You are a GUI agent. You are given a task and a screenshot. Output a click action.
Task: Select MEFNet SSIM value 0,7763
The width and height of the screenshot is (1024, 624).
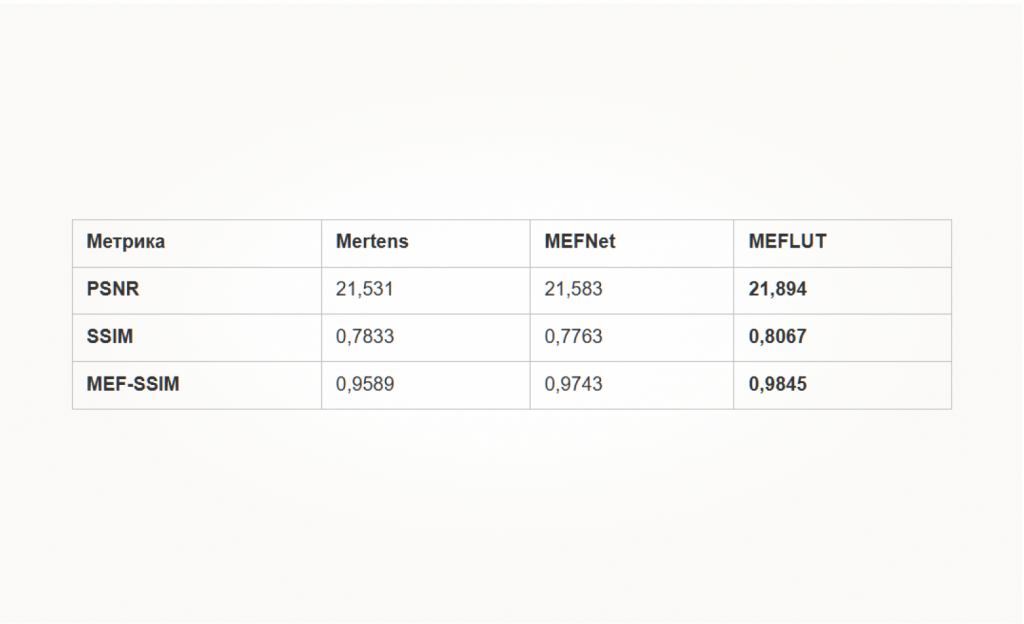point(573,337)
